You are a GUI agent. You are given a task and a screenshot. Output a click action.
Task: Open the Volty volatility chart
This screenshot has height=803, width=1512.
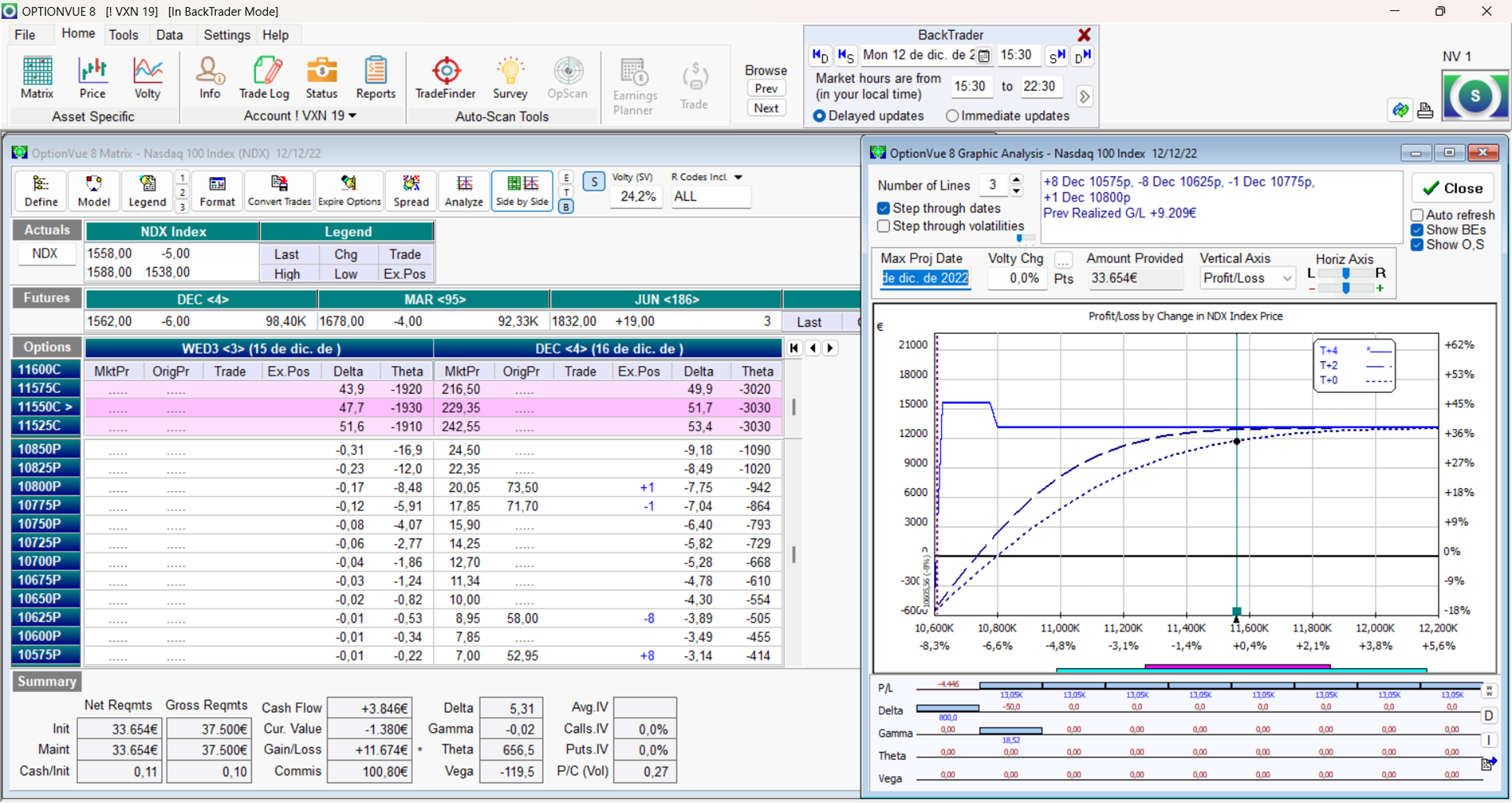(x=147, y=78)
